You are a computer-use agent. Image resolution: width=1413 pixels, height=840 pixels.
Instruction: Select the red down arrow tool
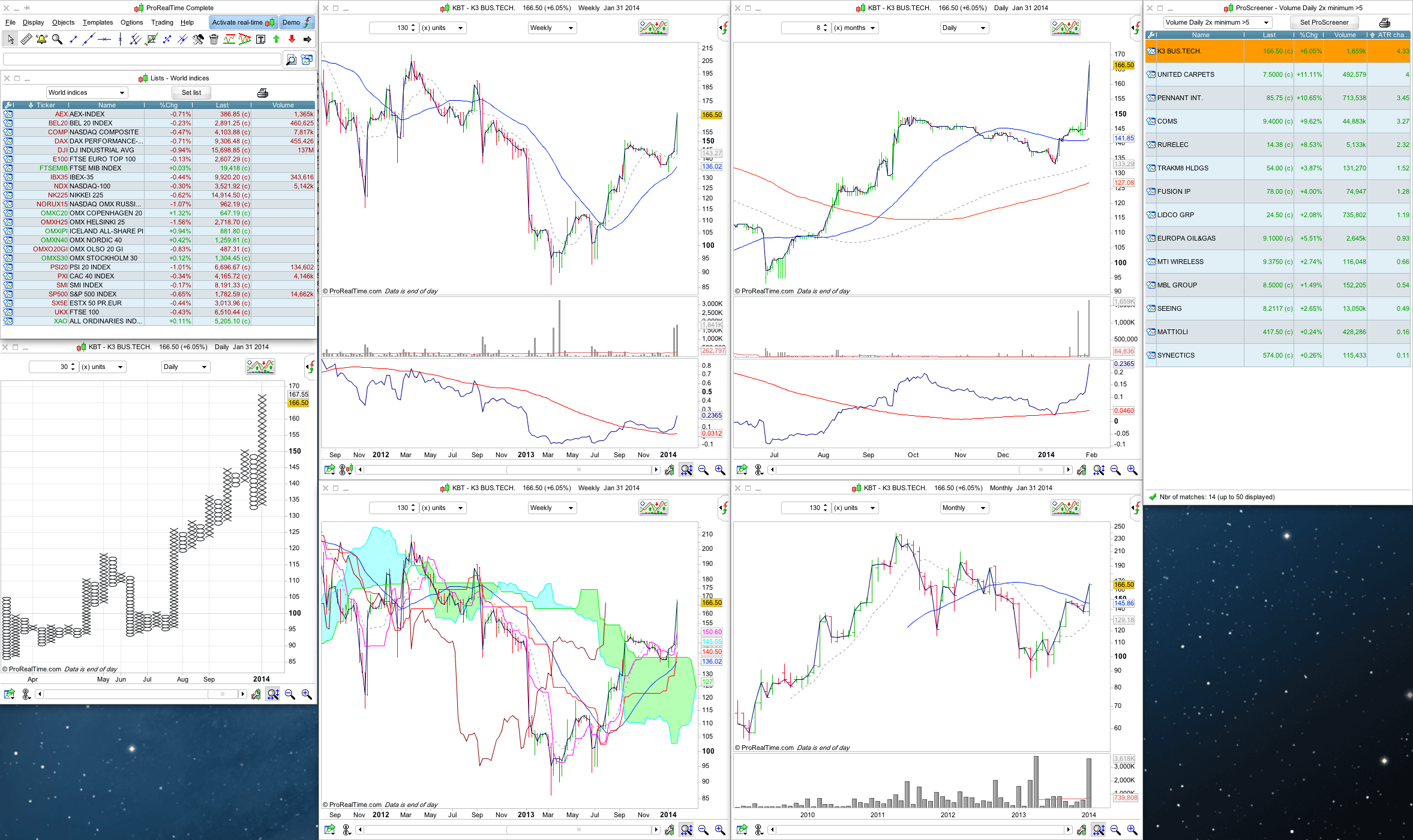(x=292, y=40)
